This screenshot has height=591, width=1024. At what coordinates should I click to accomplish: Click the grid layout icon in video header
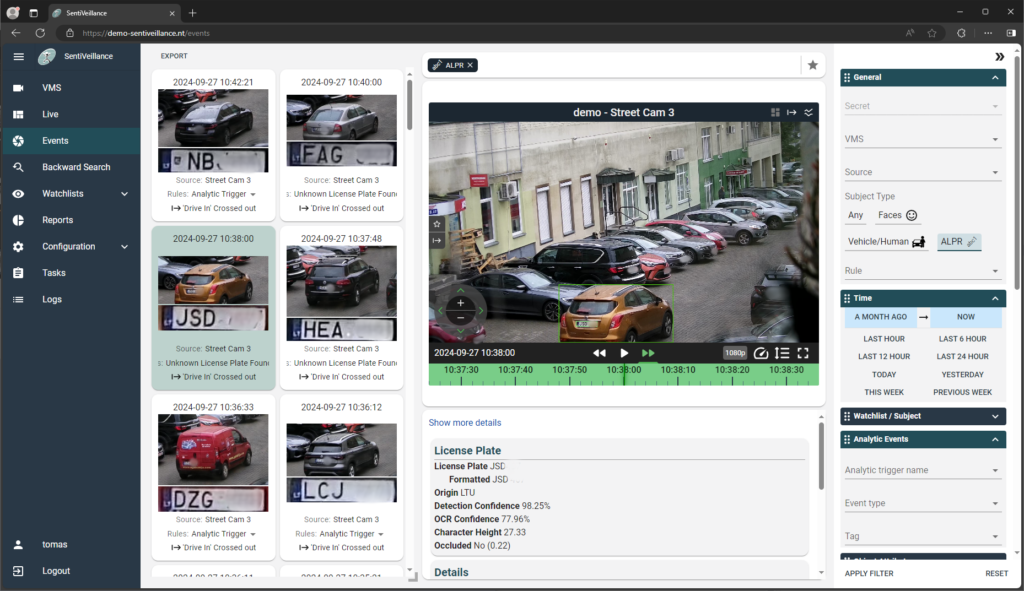[775, 113]
